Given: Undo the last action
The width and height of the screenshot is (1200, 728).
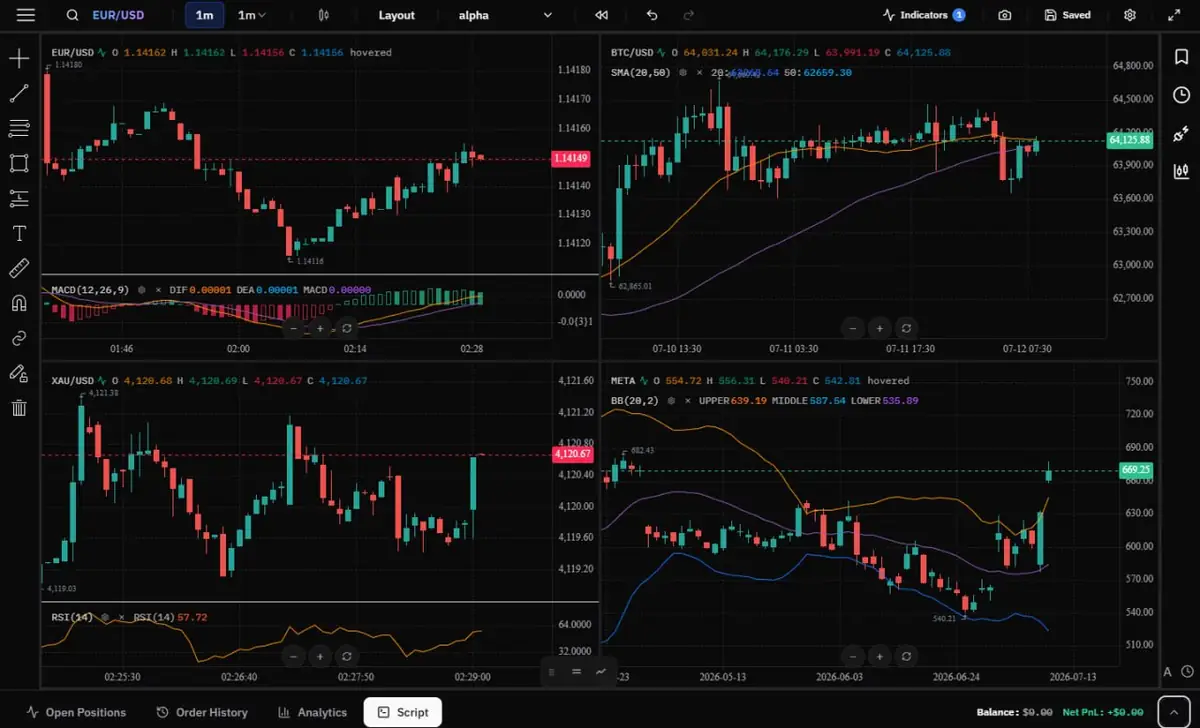Looking at the screenshot, I should (653, 15).
